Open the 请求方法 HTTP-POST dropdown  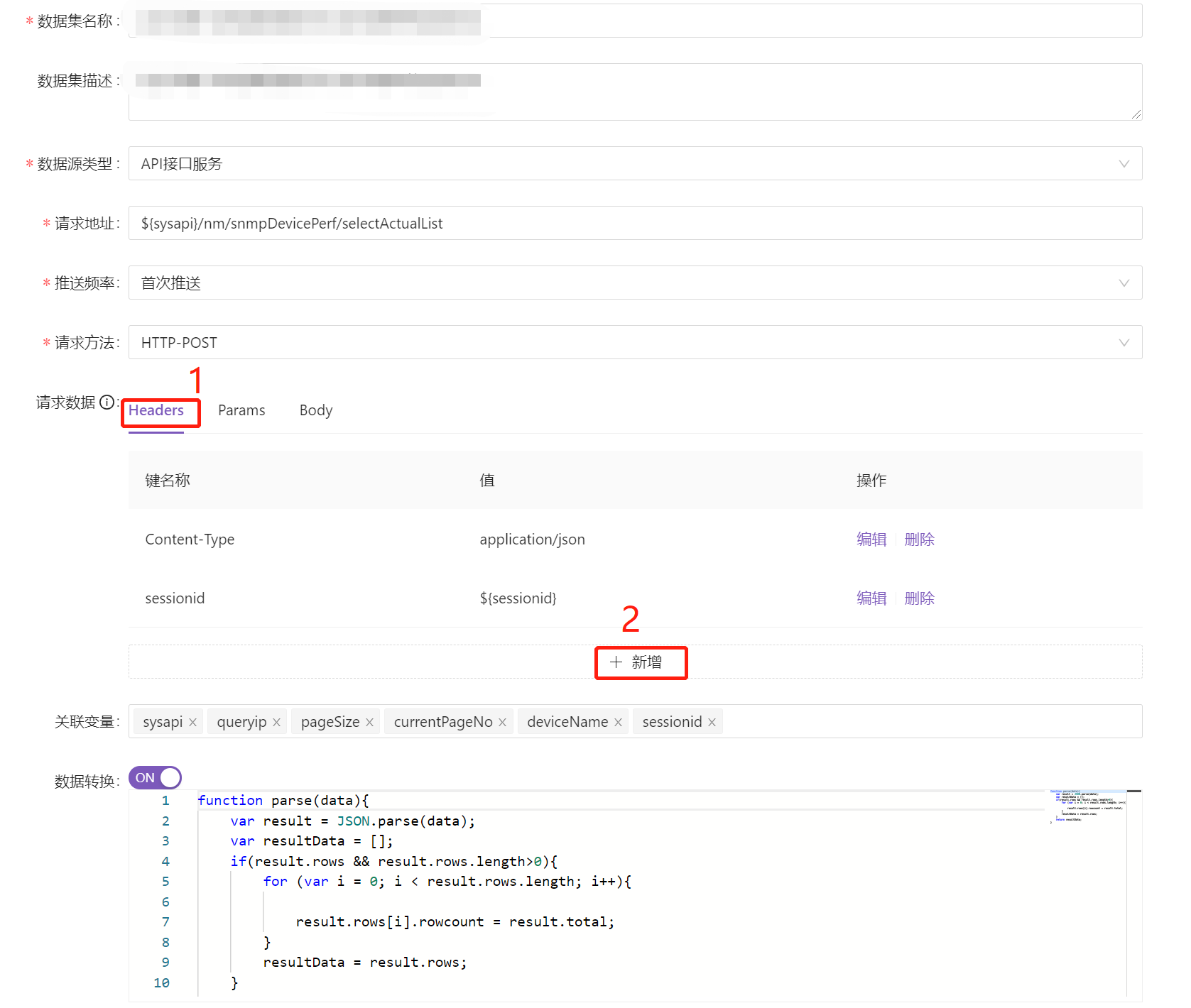(635, 343)
